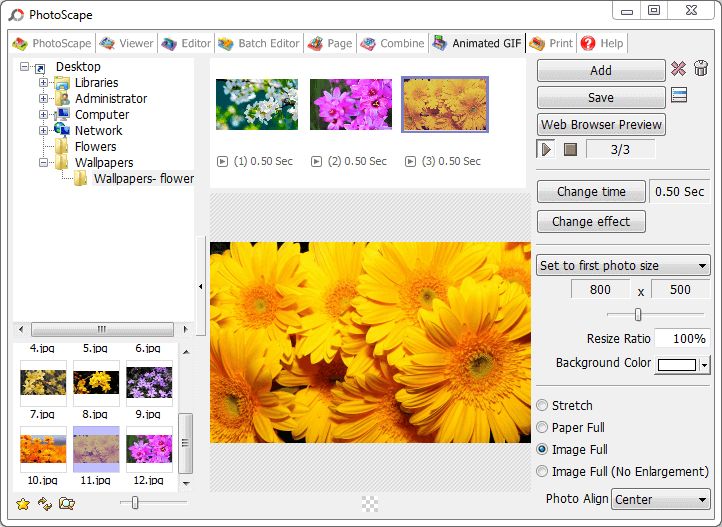Viewport: 722px width, 527px height.
Task: Switch to the Viewer tab
Action: [x=127, y=44]
